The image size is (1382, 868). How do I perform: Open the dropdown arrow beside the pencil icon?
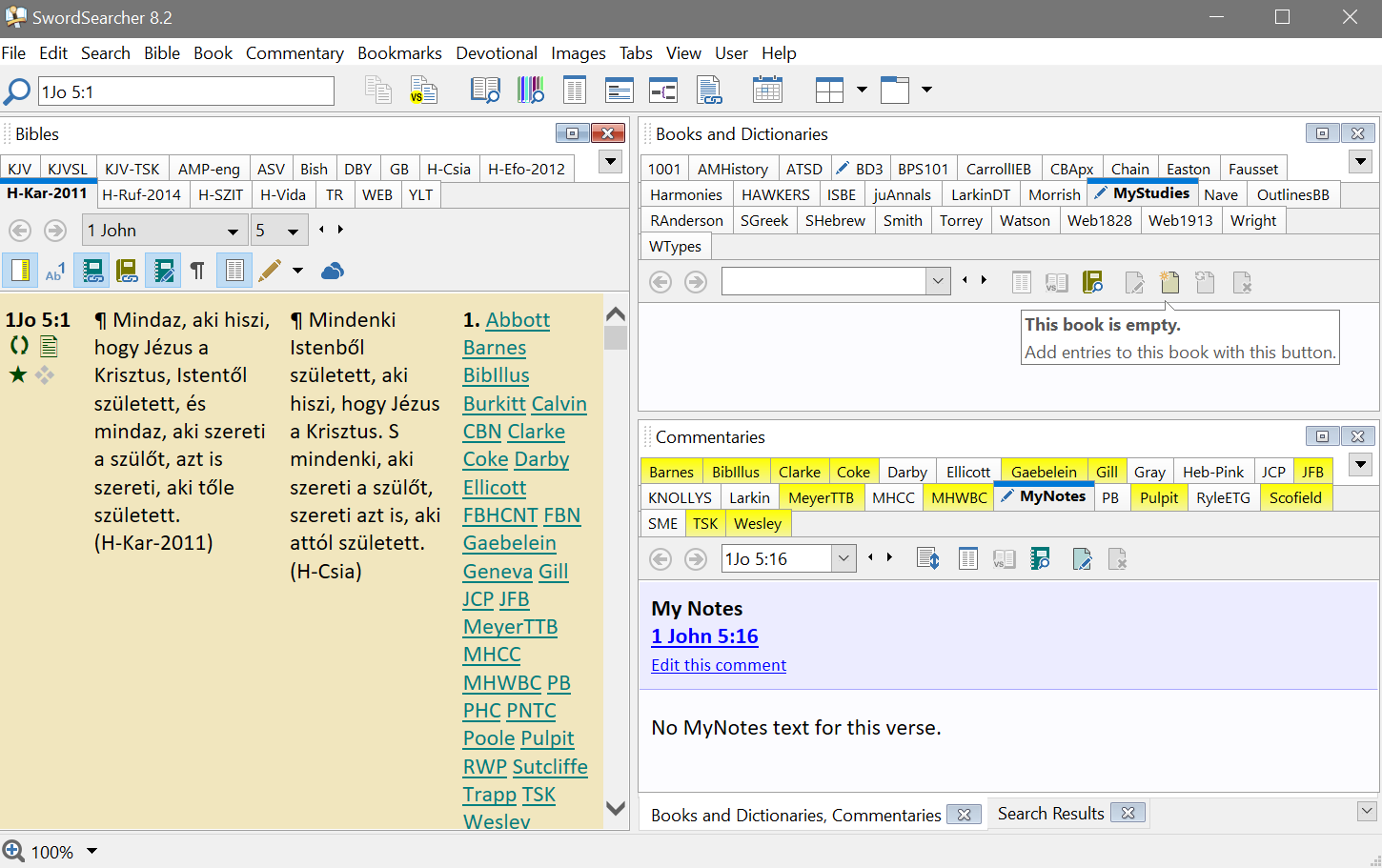[x=297, y=272]
